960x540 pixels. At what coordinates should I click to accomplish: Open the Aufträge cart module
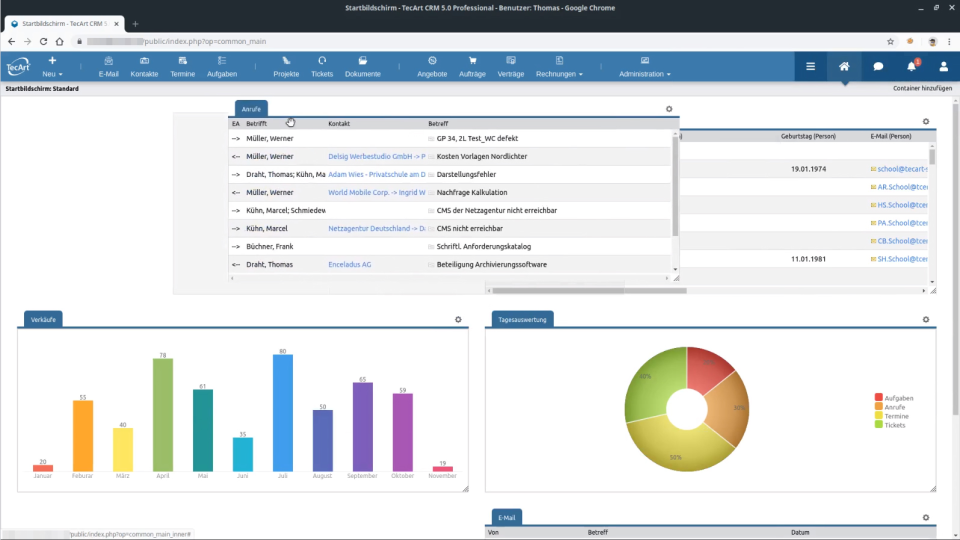tap(472, 67)
